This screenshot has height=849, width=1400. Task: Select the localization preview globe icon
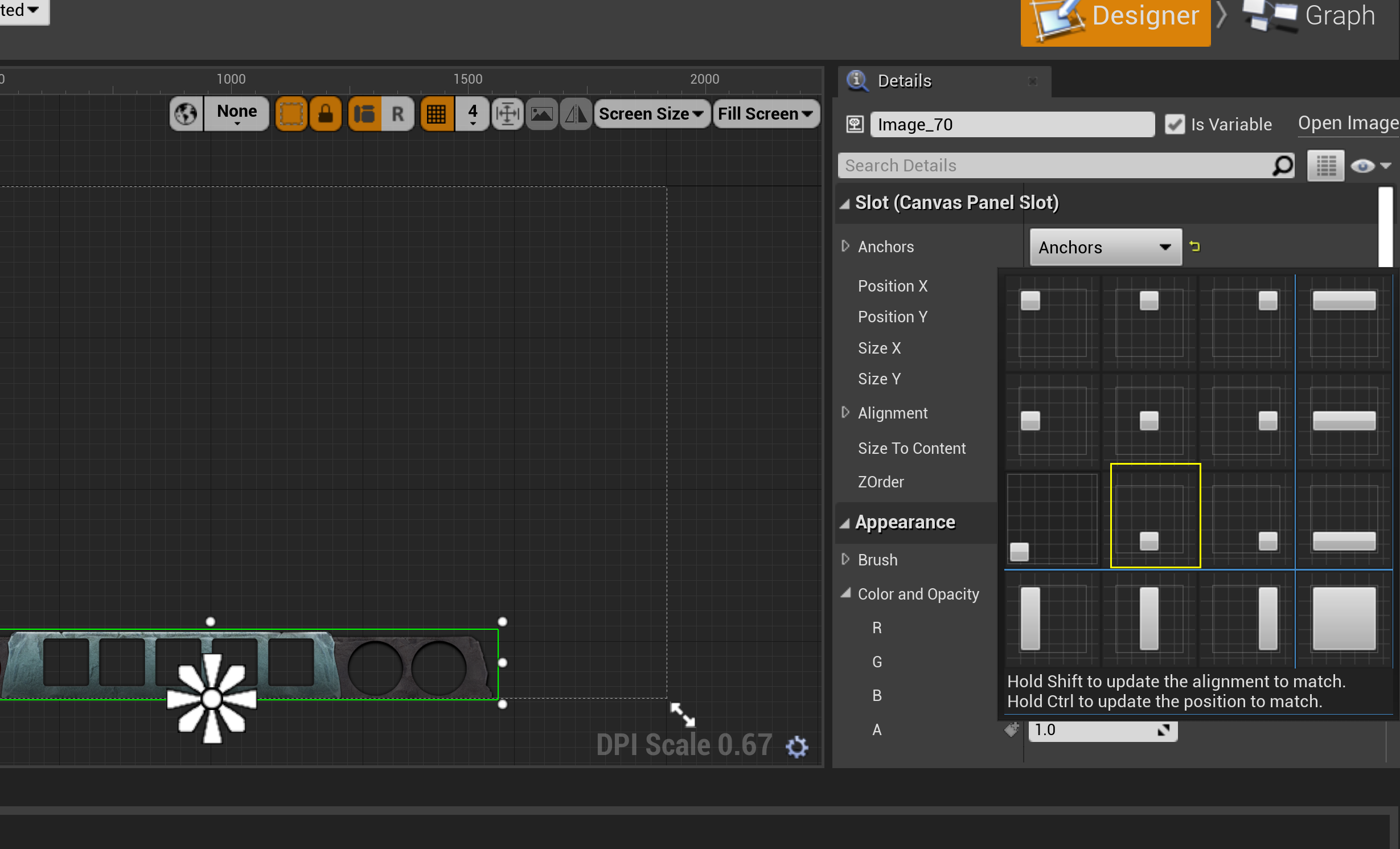coord(186,114)
